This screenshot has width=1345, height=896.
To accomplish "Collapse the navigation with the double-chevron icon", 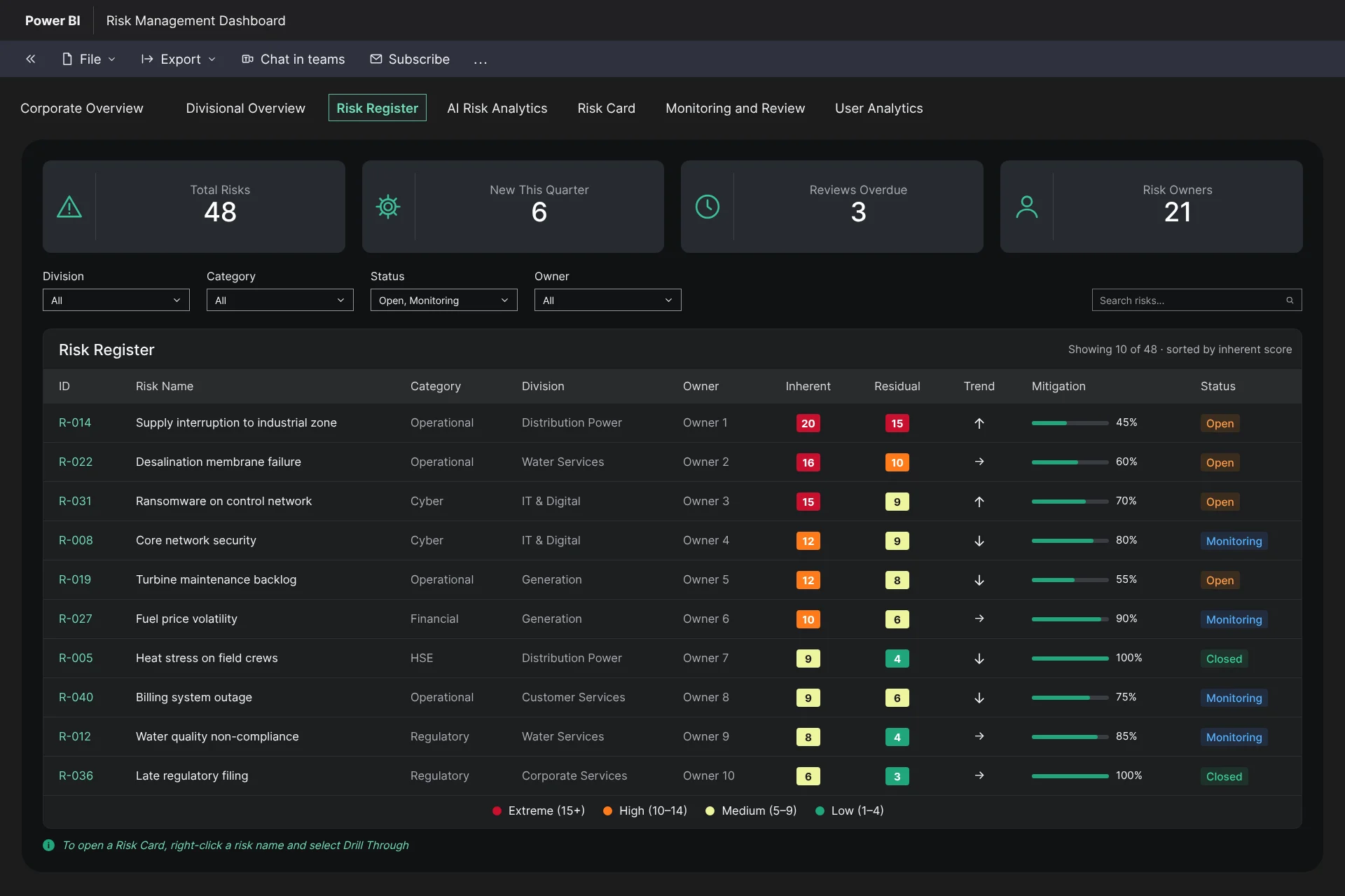I will [31, 59].
